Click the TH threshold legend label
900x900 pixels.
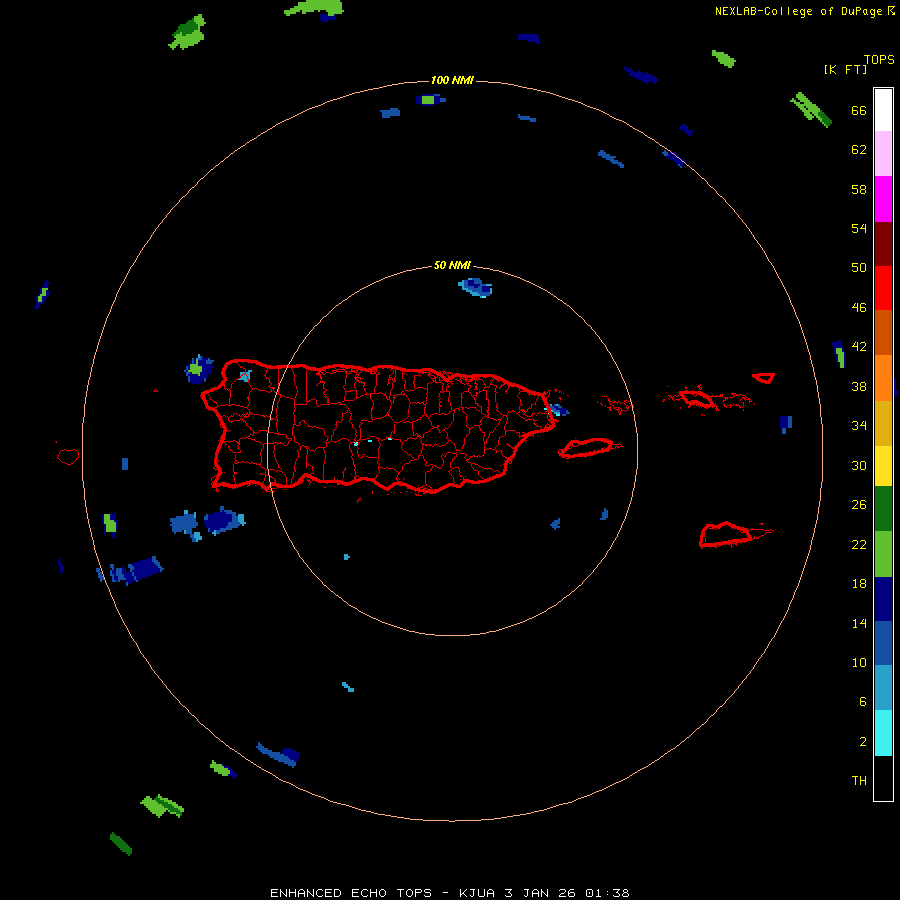[859, 781]
